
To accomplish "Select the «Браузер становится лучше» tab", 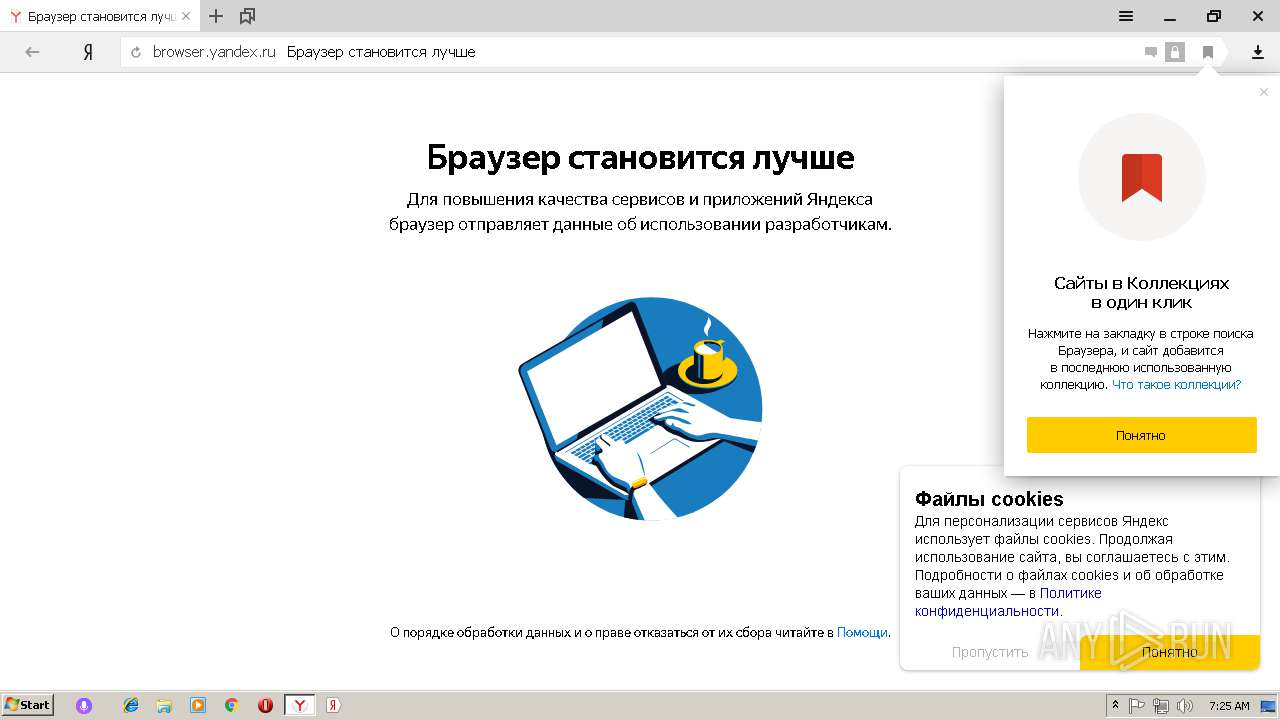I will click(x=100, y=17).
